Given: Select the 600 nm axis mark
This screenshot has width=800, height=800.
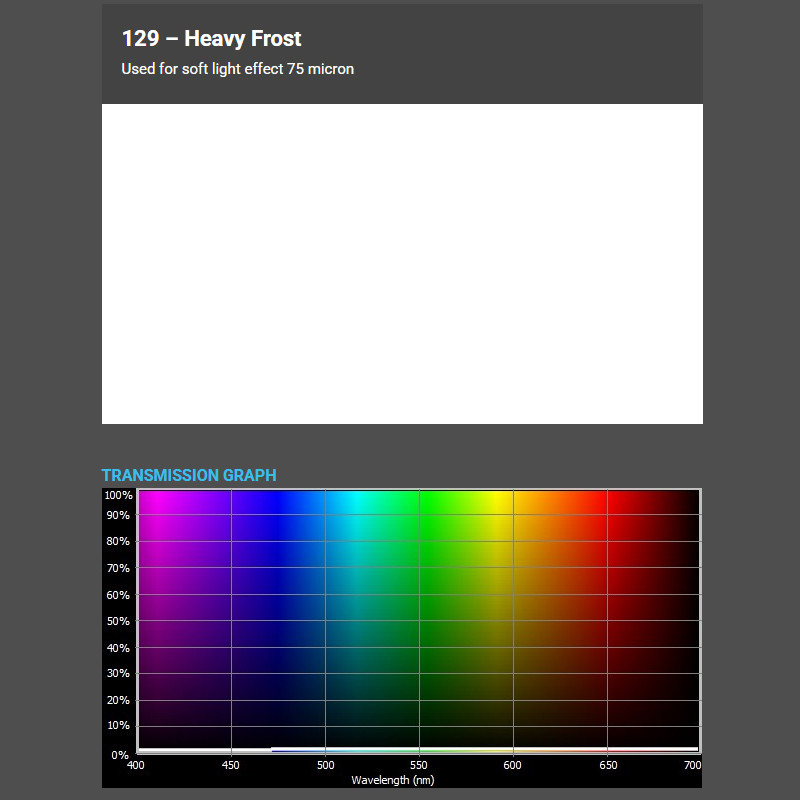Looking at the screenshot, I should click(512, 765).
